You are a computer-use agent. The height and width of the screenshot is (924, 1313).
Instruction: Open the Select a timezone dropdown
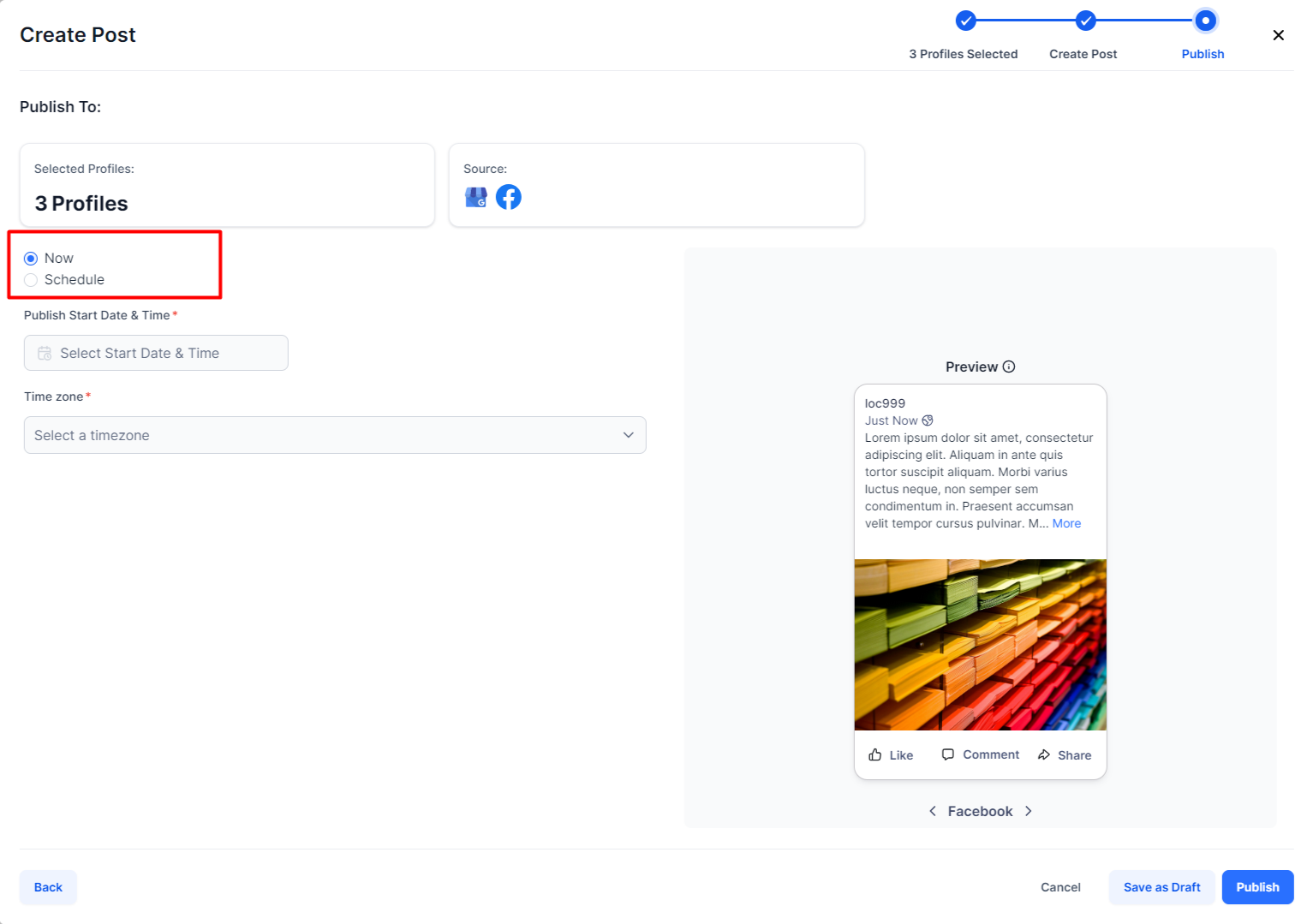tap(335, 435)
